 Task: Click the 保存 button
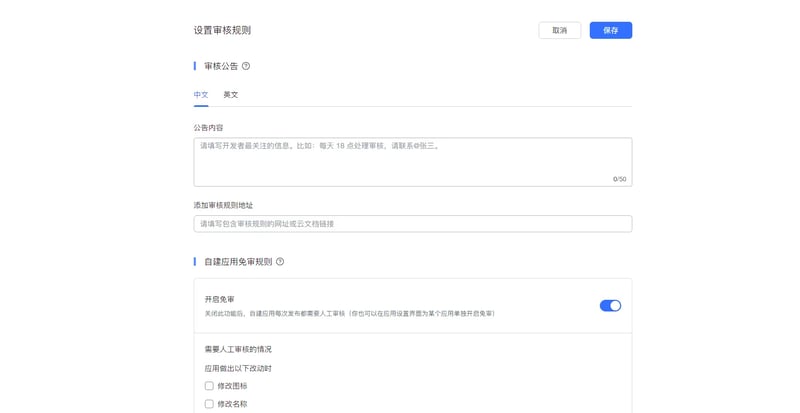[x=611, y=30]
